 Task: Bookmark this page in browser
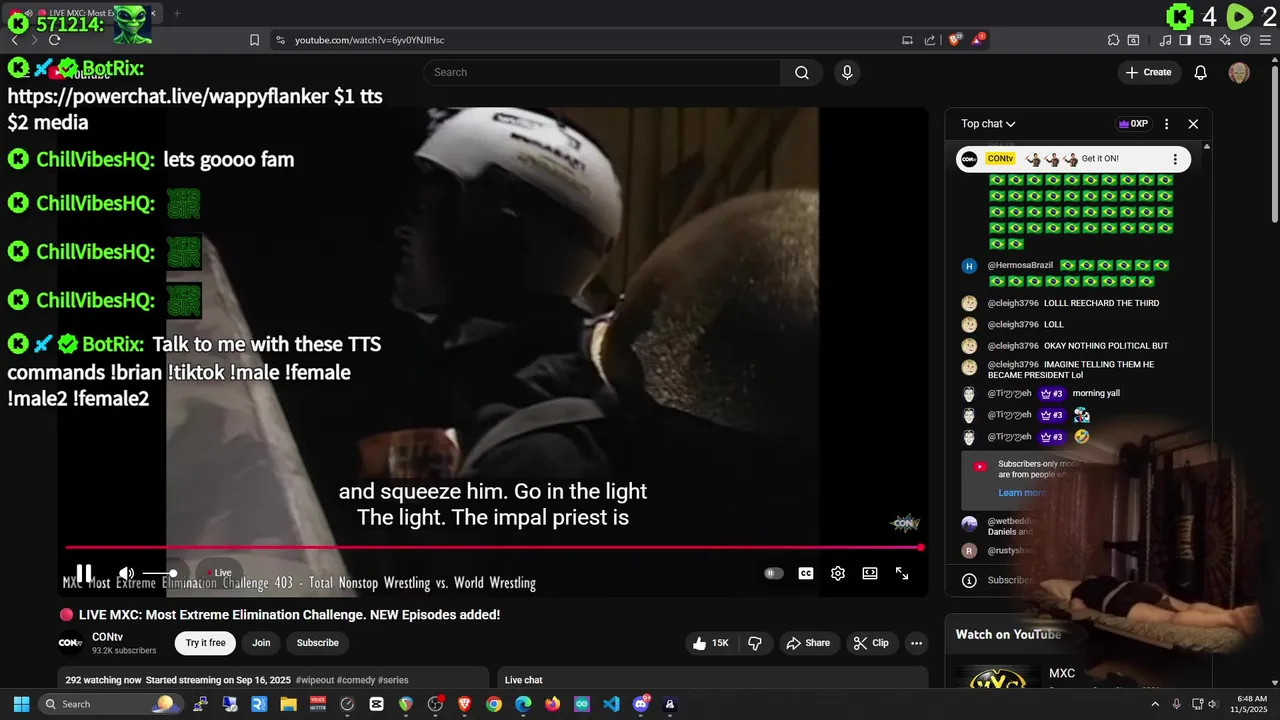(x=254, y=40)
